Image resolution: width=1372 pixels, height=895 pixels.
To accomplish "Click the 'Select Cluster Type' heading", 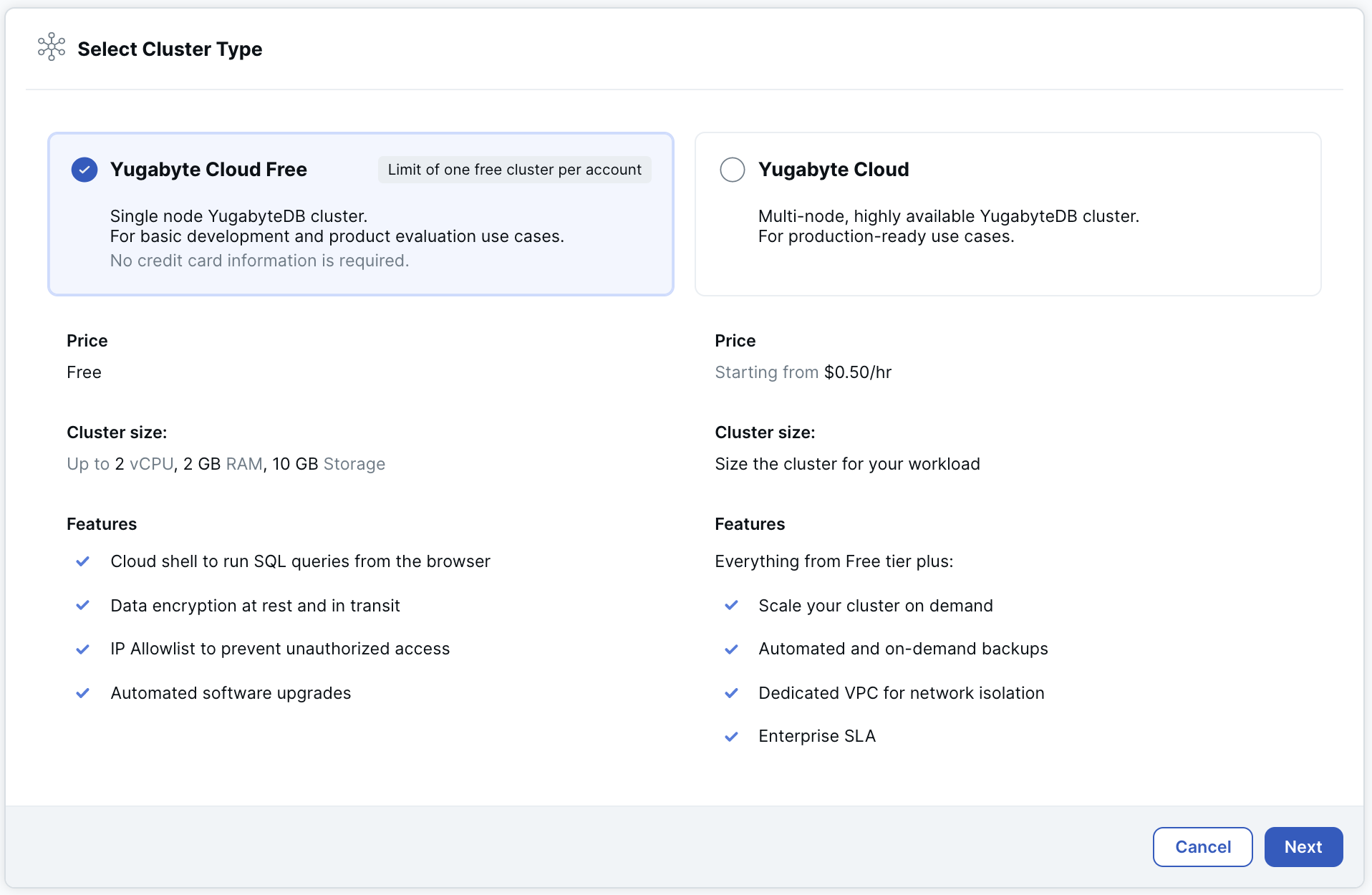I will pyautogui.click(x=170, y=49).
